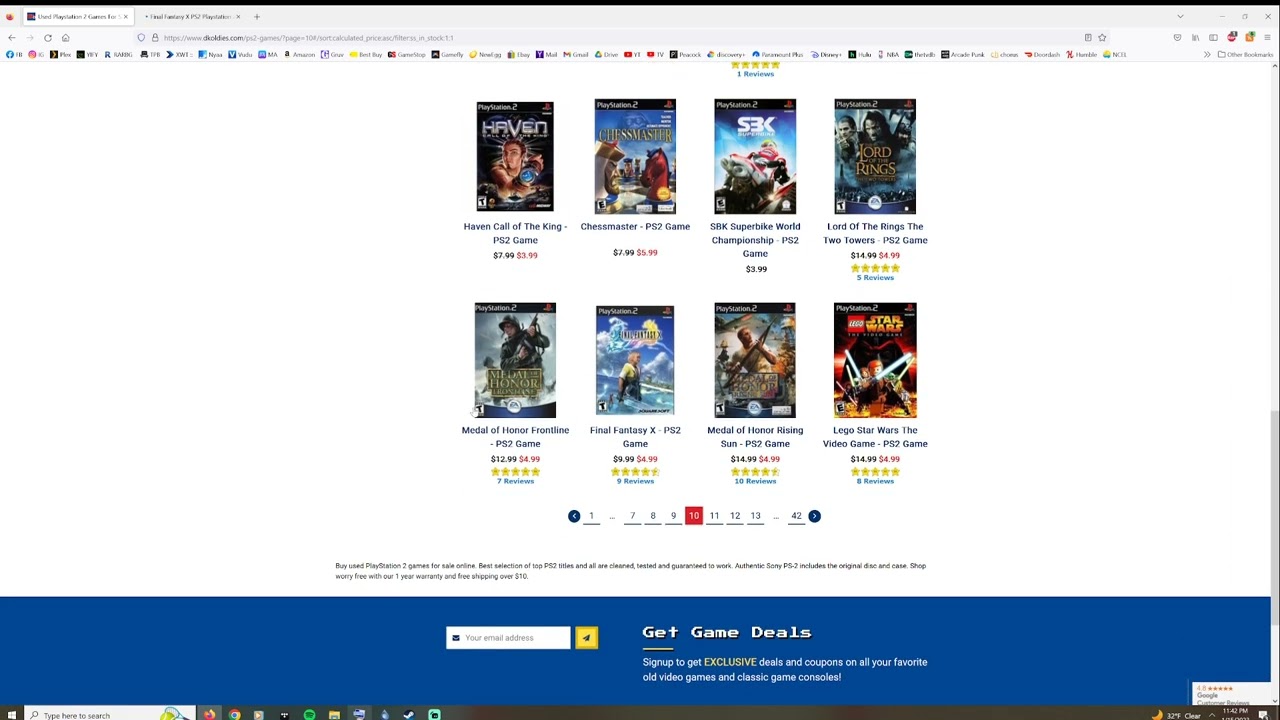Show more bookmarks chevron

tap(1207, 54)
